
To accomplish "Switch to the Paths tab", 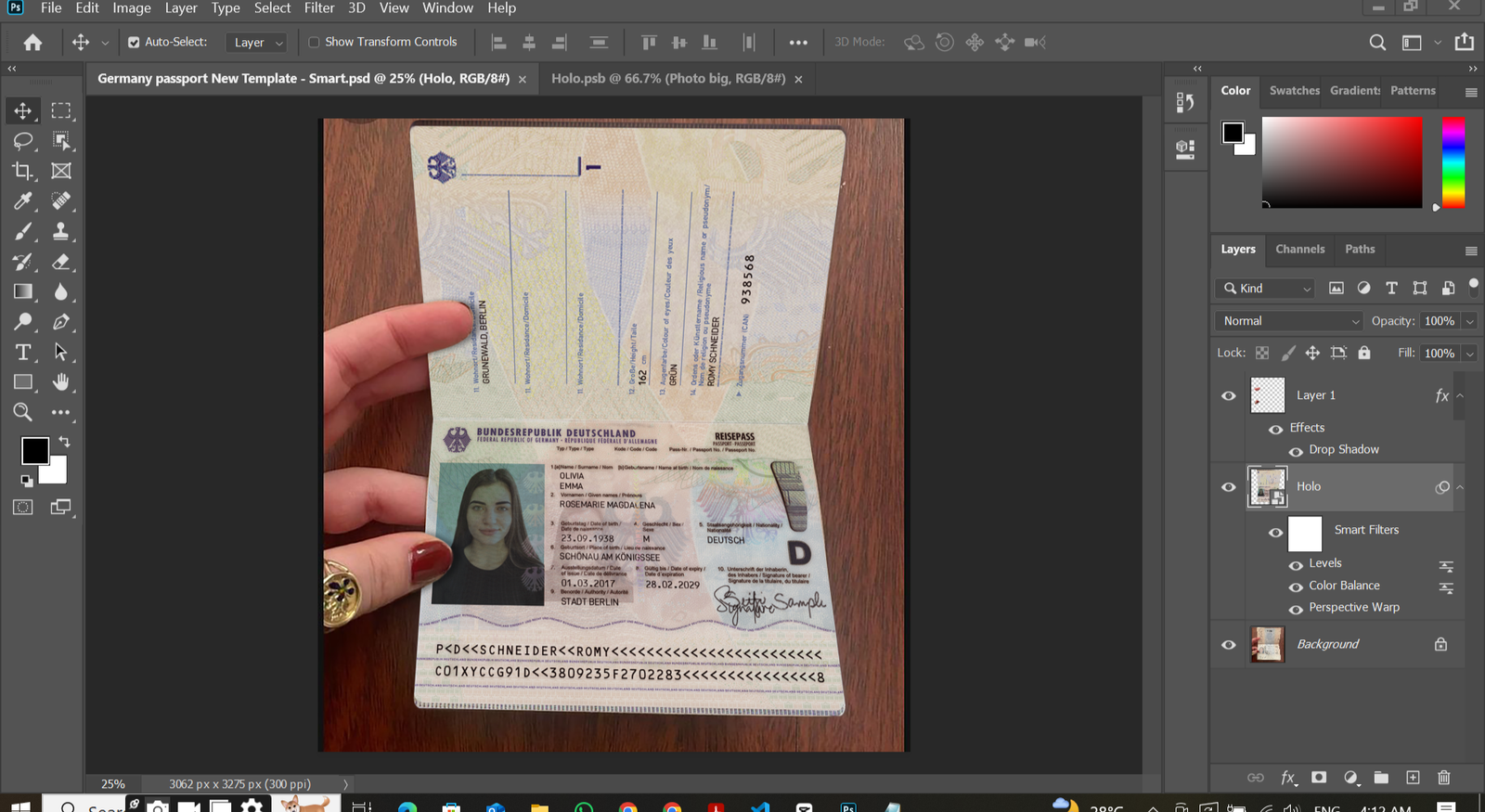I will coord(1360,249).
